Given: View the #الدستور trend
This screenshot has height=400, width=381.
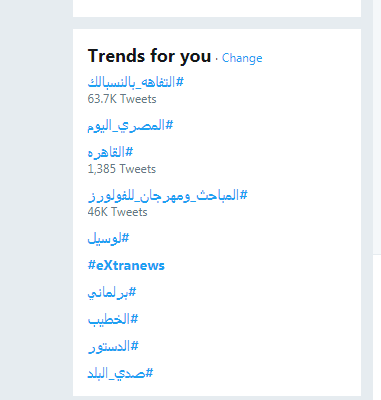Looking at the screenshot, I should (113, 346).
